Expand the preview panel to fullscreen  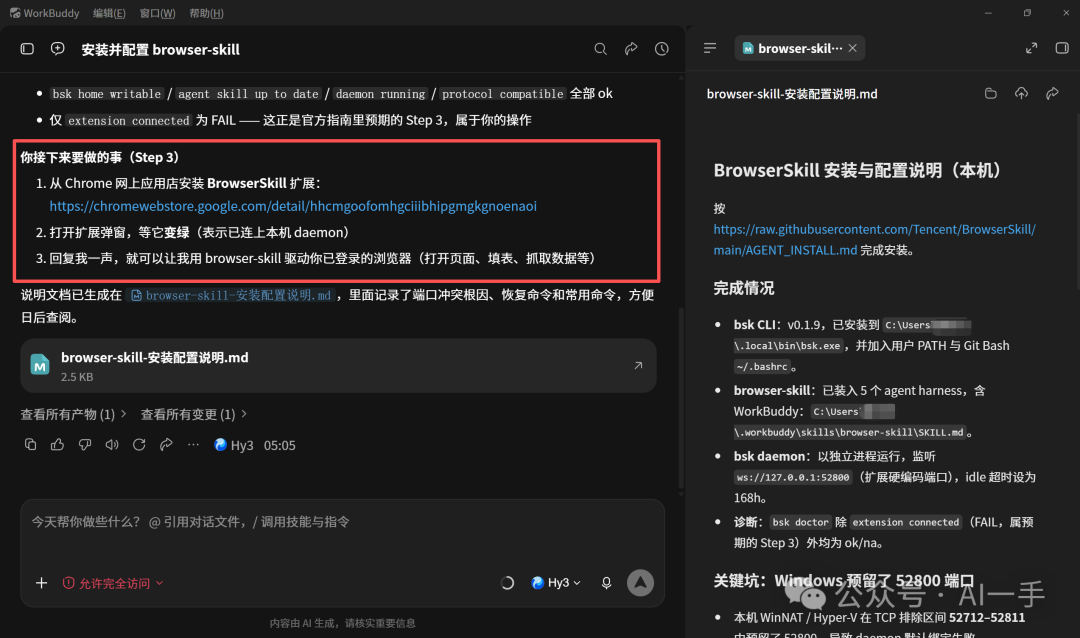pyautogui.click(x=1031, y=48)
